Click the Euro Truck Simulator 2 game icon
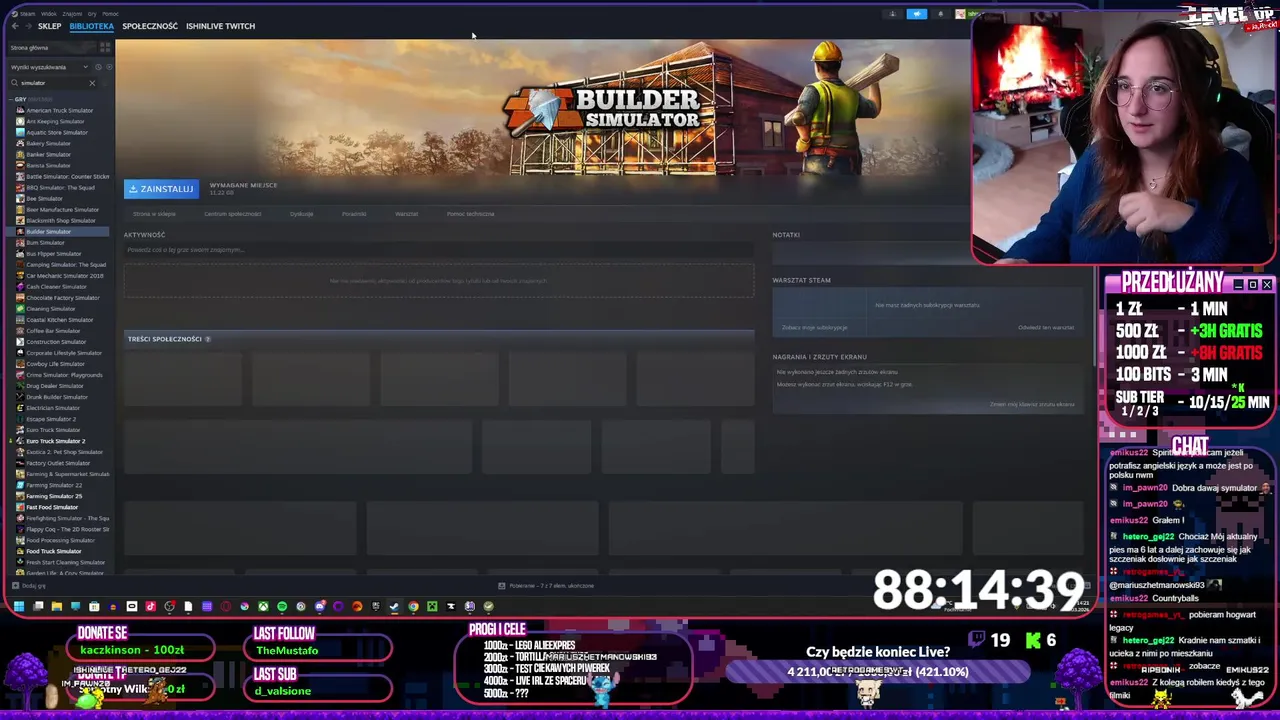1280x720 pixels. point(21,441)
